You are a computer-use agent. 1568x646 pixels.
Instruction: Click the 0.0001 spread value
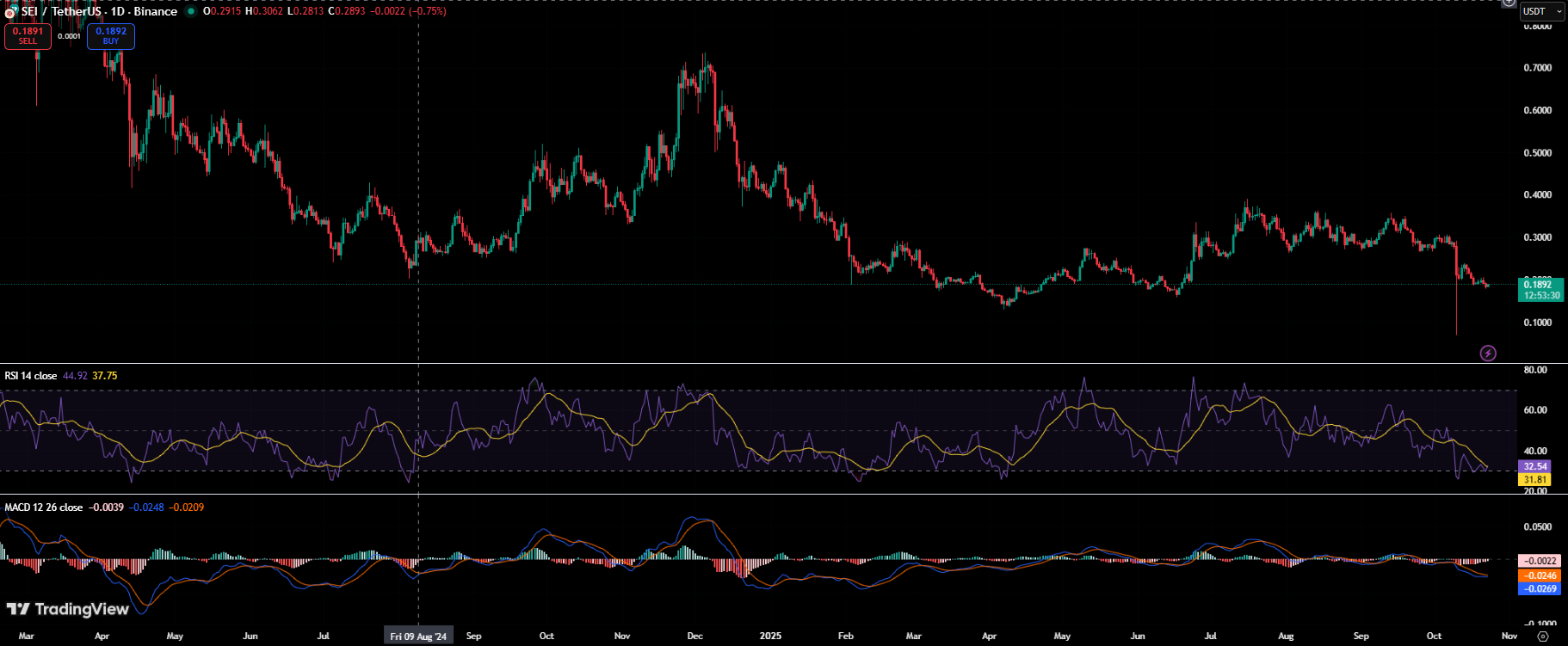pyautogui.click(x=70, y=36)
